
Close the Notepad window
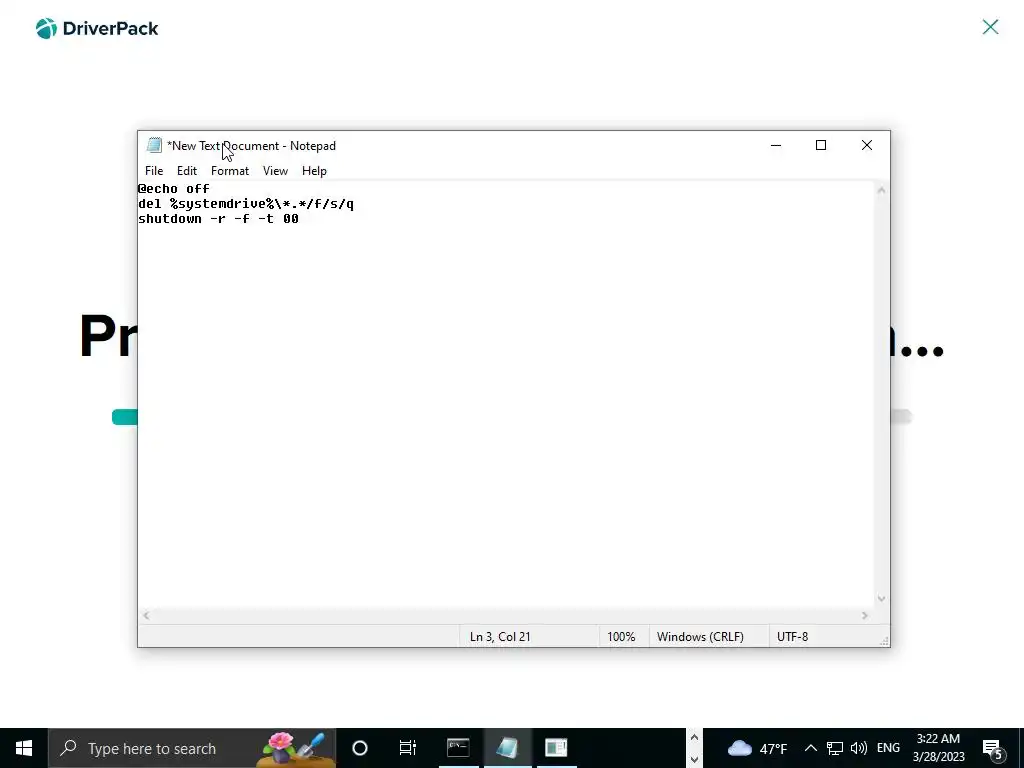(x=867, y=145)
